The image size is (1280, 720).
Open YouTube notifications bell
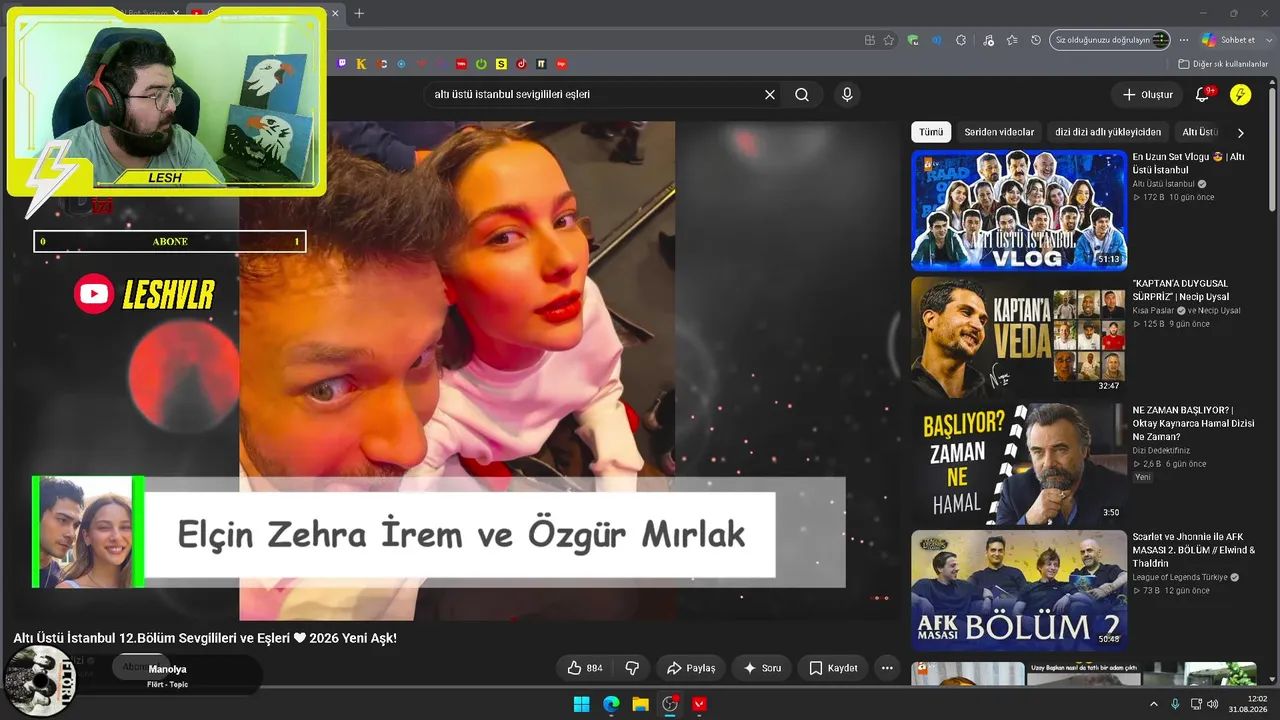click(x=1203, y=95)
